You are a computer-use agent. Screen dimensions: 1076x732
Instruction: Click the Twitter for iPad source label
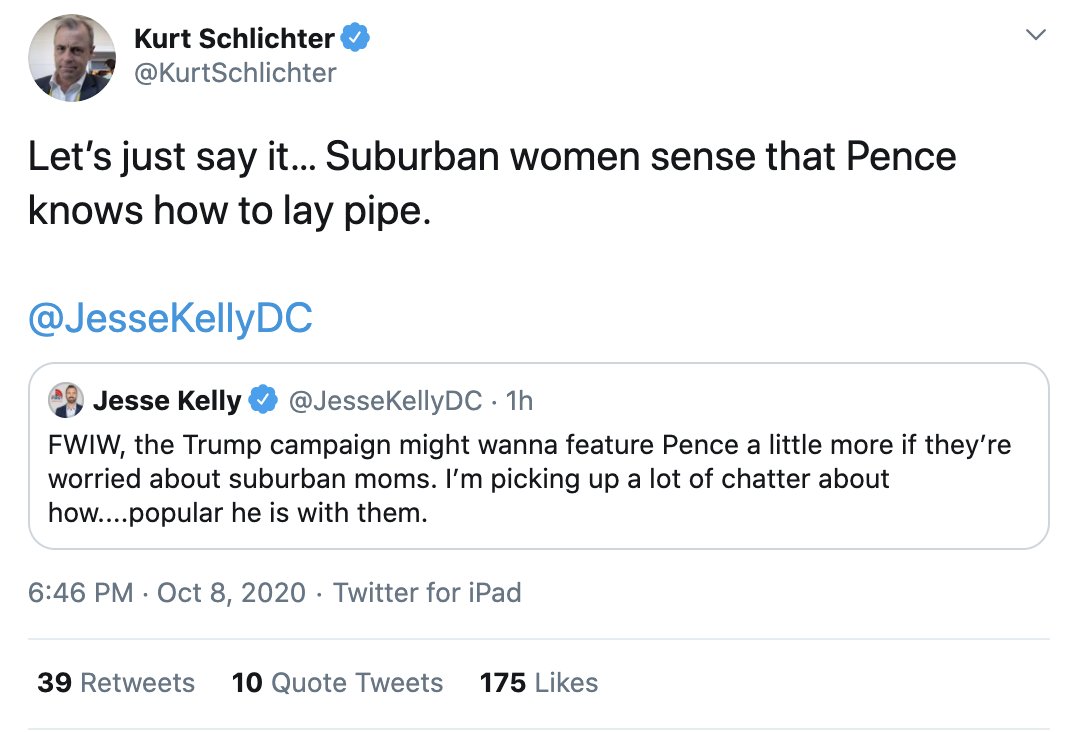427,592
